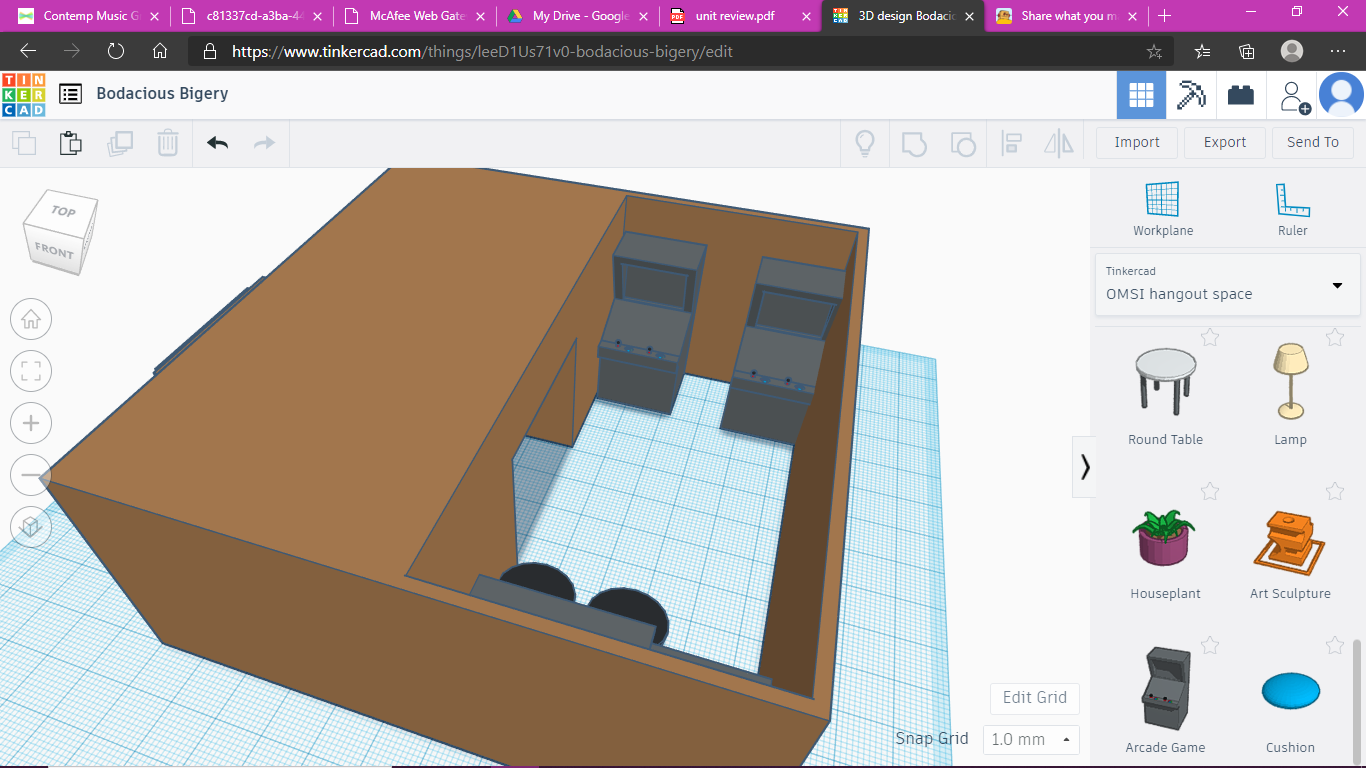The image size is (1366, 768).
Task: Click the Import button
Action: 1137,142
